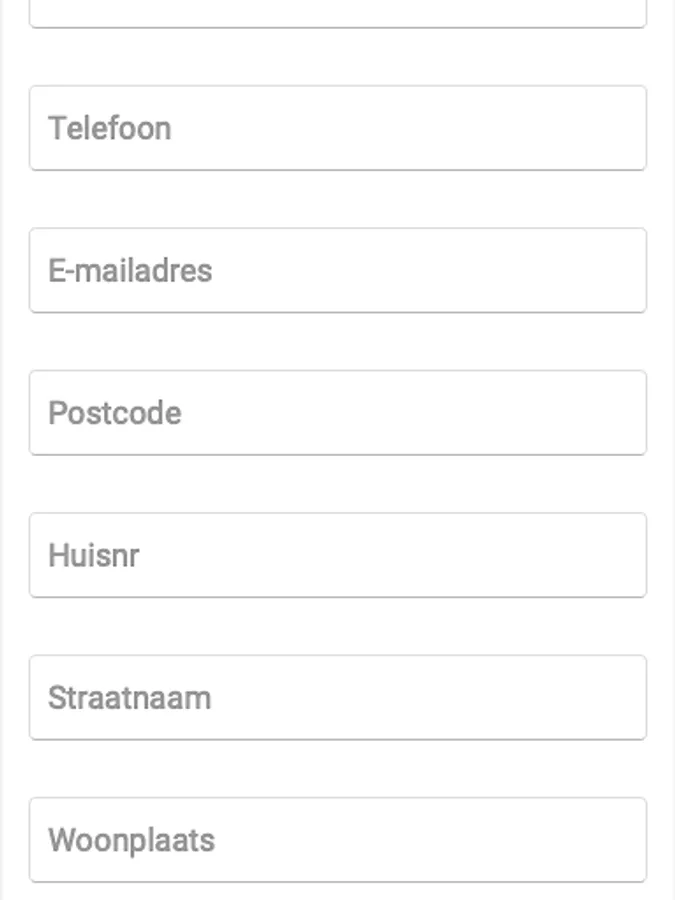
Task: Click the Huisnr placeholder label
Action: coord(94,555)
